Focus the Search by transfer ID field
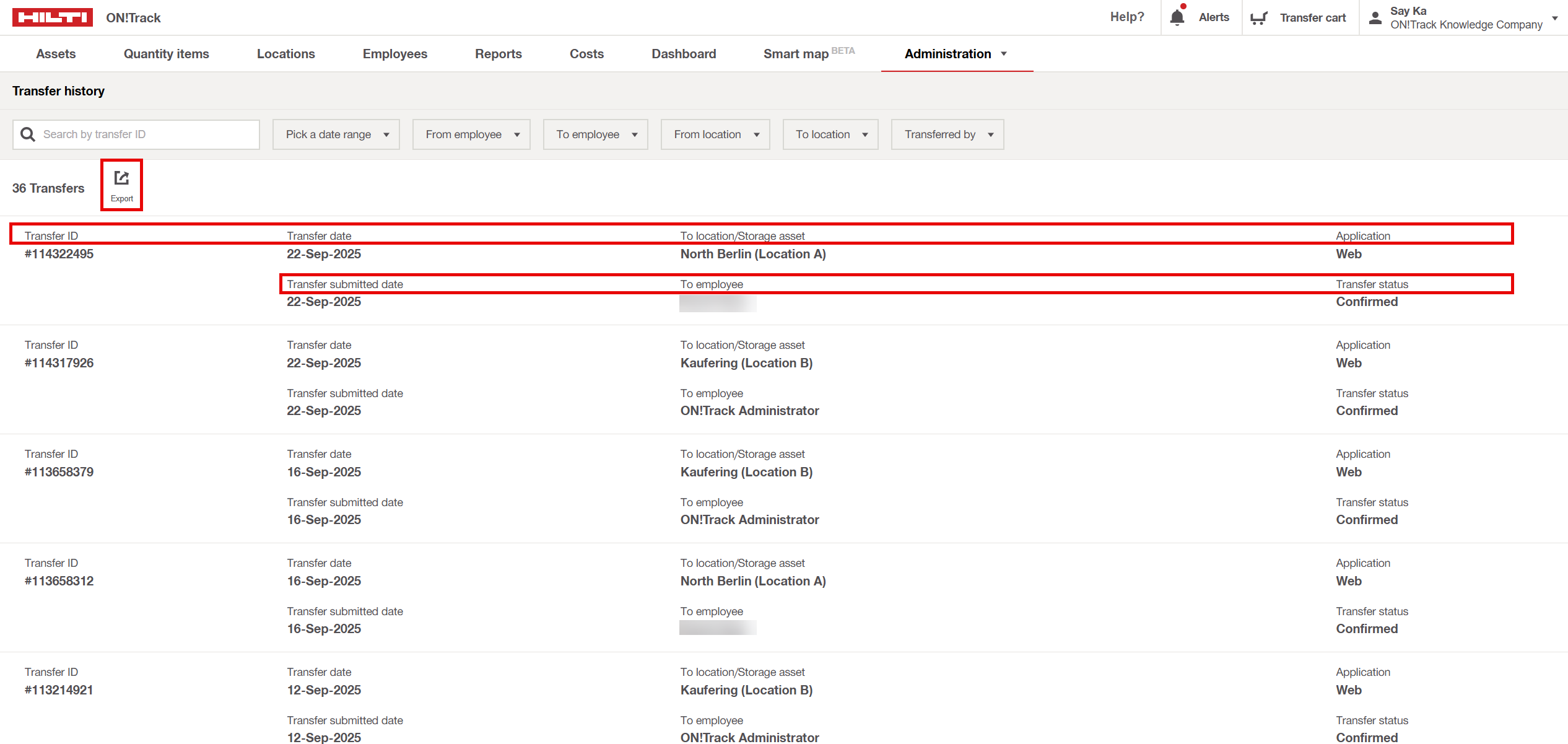 point(147,134)
